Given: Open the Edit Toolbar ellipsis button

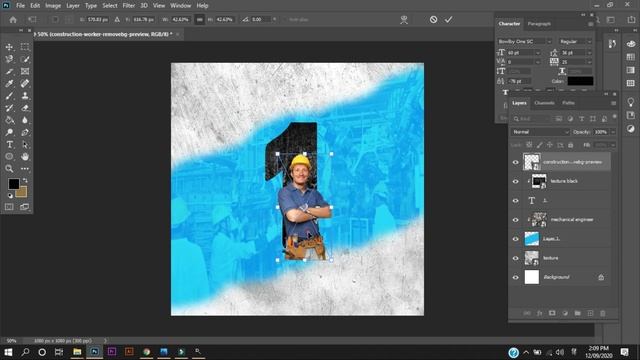Looking at the screenshot, I should click(x=25, y=169).
